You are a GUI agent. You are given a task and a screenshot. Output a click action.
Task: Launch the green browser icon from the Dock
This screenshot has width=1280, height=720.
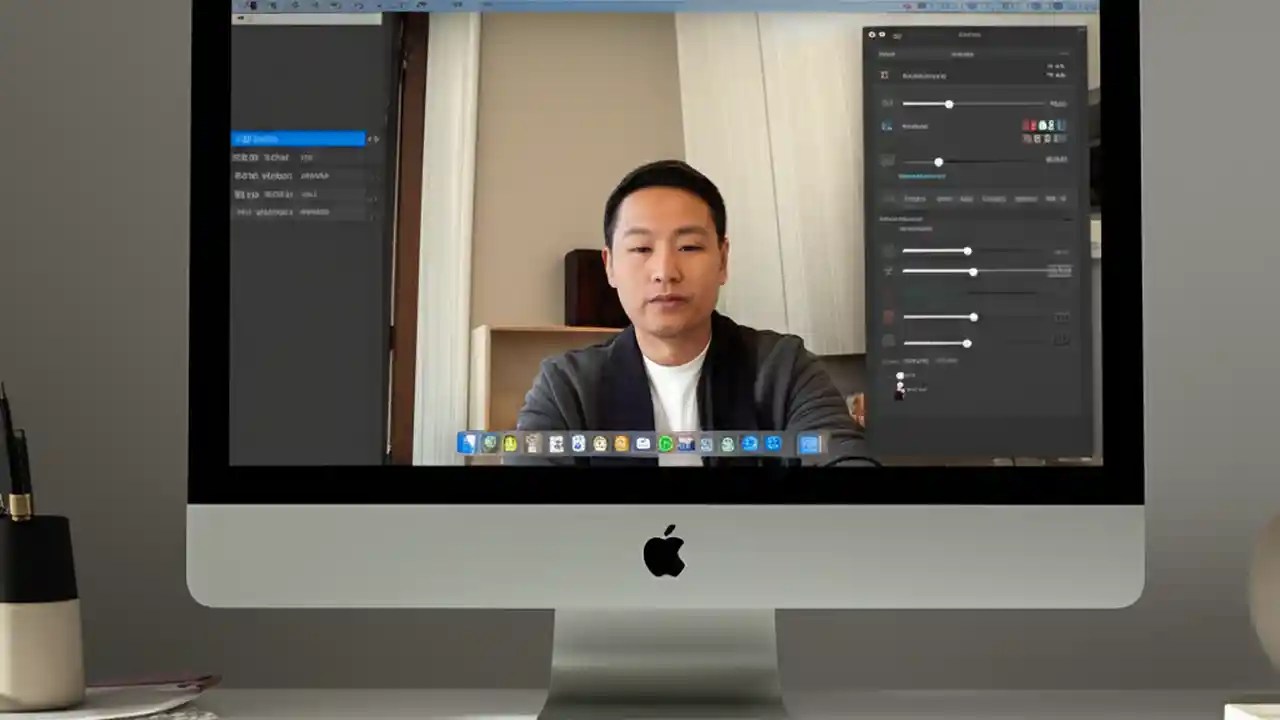(667, 443)
